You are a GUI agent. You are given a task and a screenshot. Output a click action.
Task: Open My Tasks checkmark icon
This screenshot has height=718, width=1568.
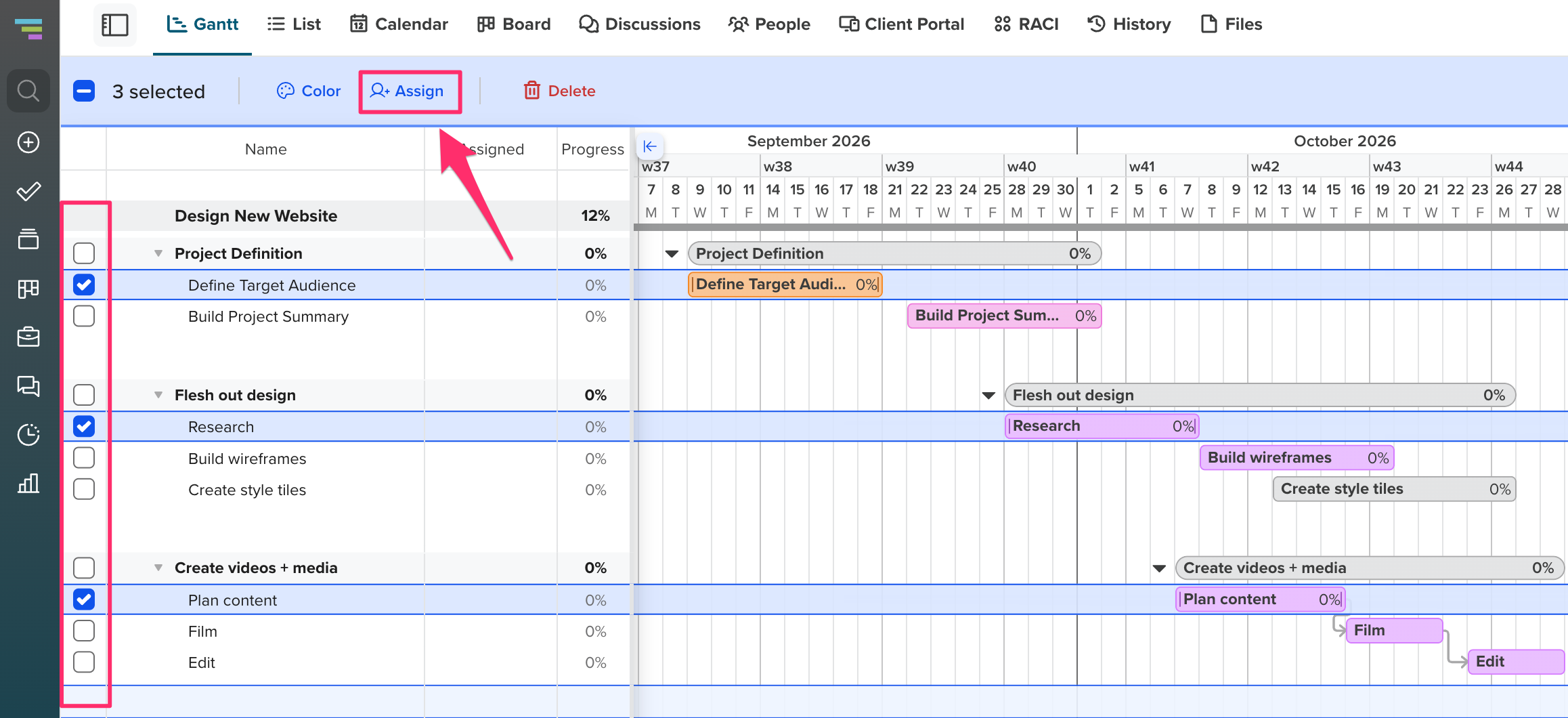pyautogui.click(x=28, y=192)
